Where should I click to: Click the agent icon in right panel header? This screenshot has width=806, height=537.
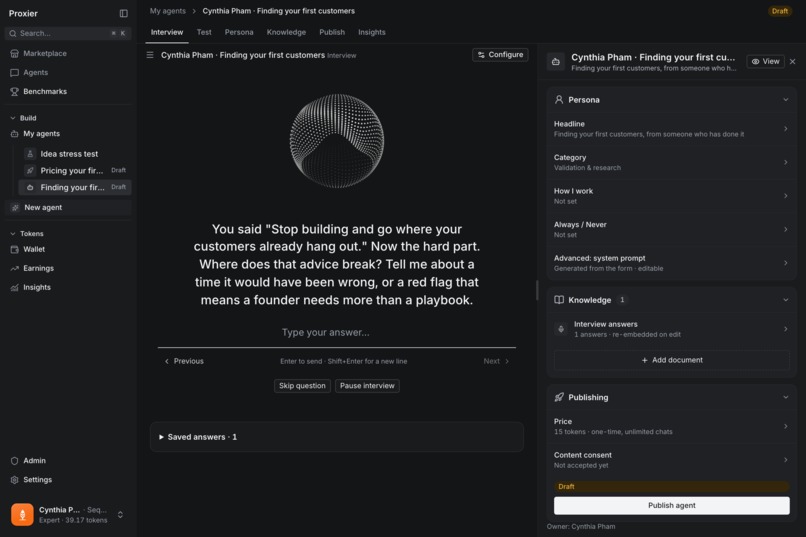[x=556, y=62]
